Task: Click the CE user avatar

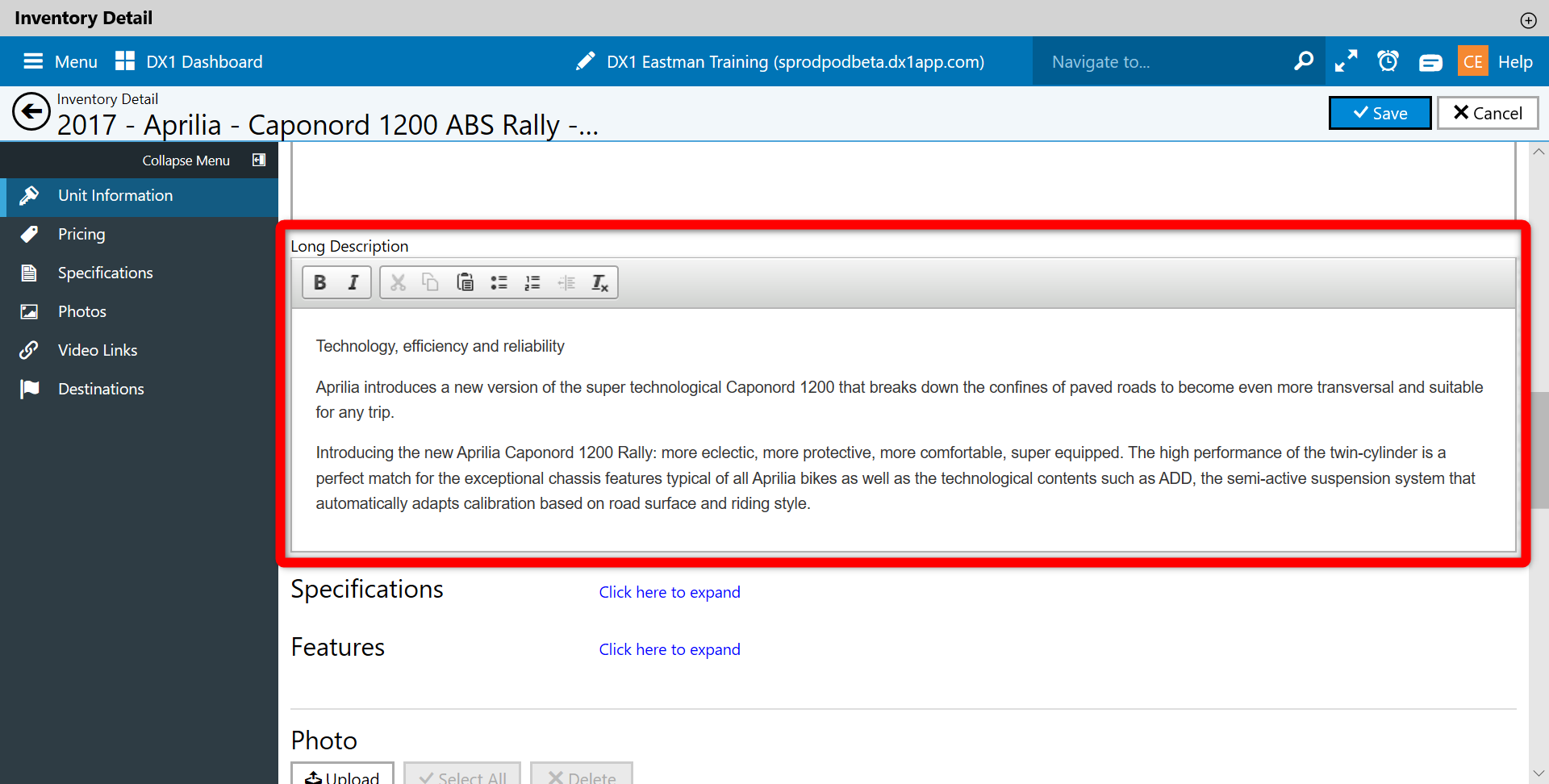Action: pyautogui.click(x=1473, y=61)
